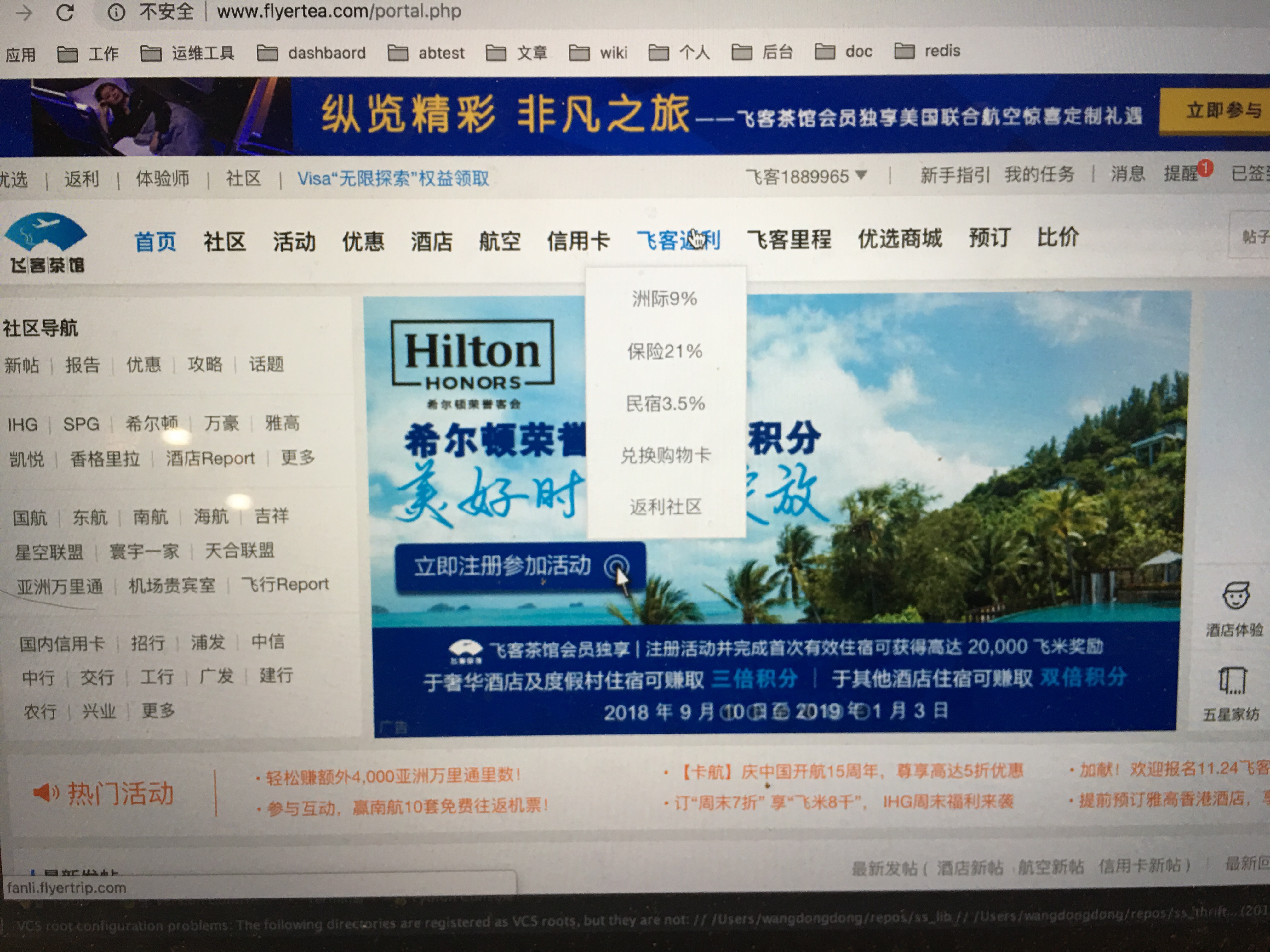Image resolution: width=1270 pixels, height=952 pixels.
Task: Click the 纵览精彩 非凡之旅 top banner
Action: click(x=635, y=116)
